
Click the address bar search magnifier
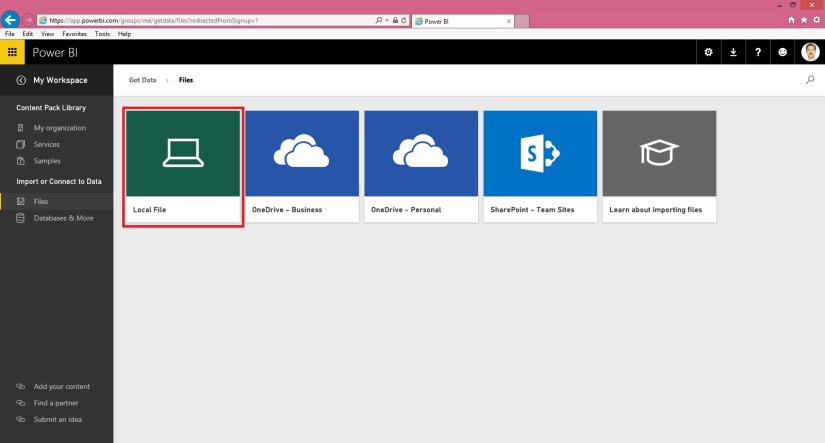(x=379, y=21)
